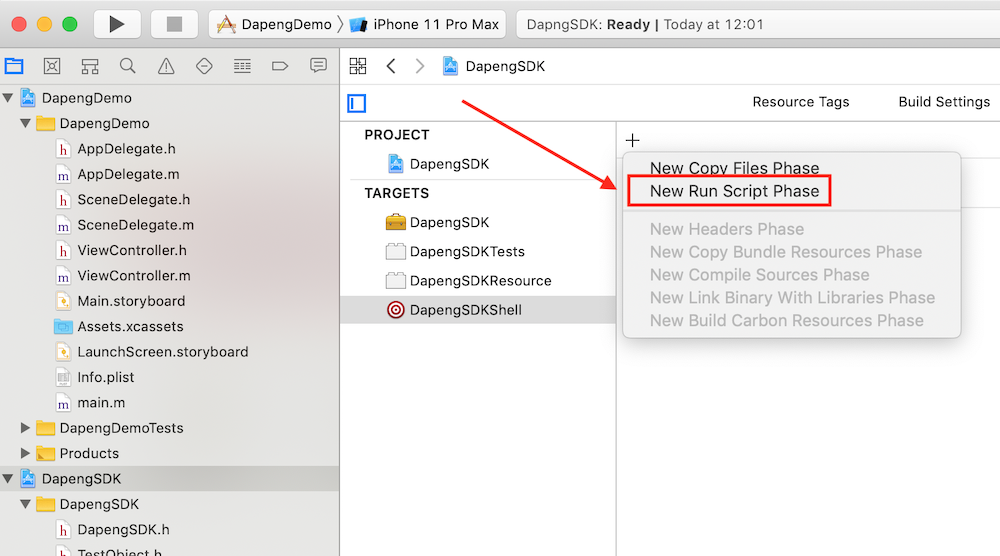Open LaunchScreen.storyboard file
The width and height of the screenshot is (1000, 556).
163,352
